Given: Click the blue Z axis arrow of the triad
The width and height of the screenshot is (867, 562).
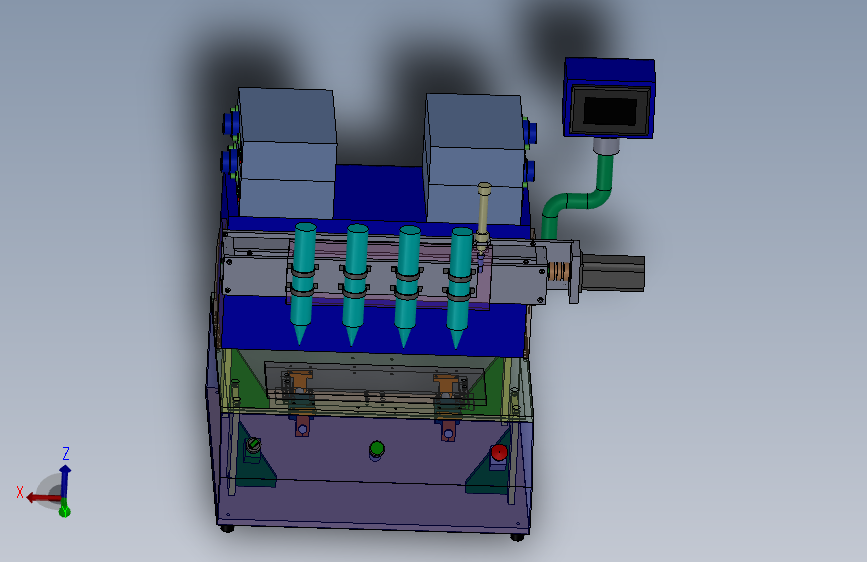Looking at the screenshot, I should pos(65,479).
